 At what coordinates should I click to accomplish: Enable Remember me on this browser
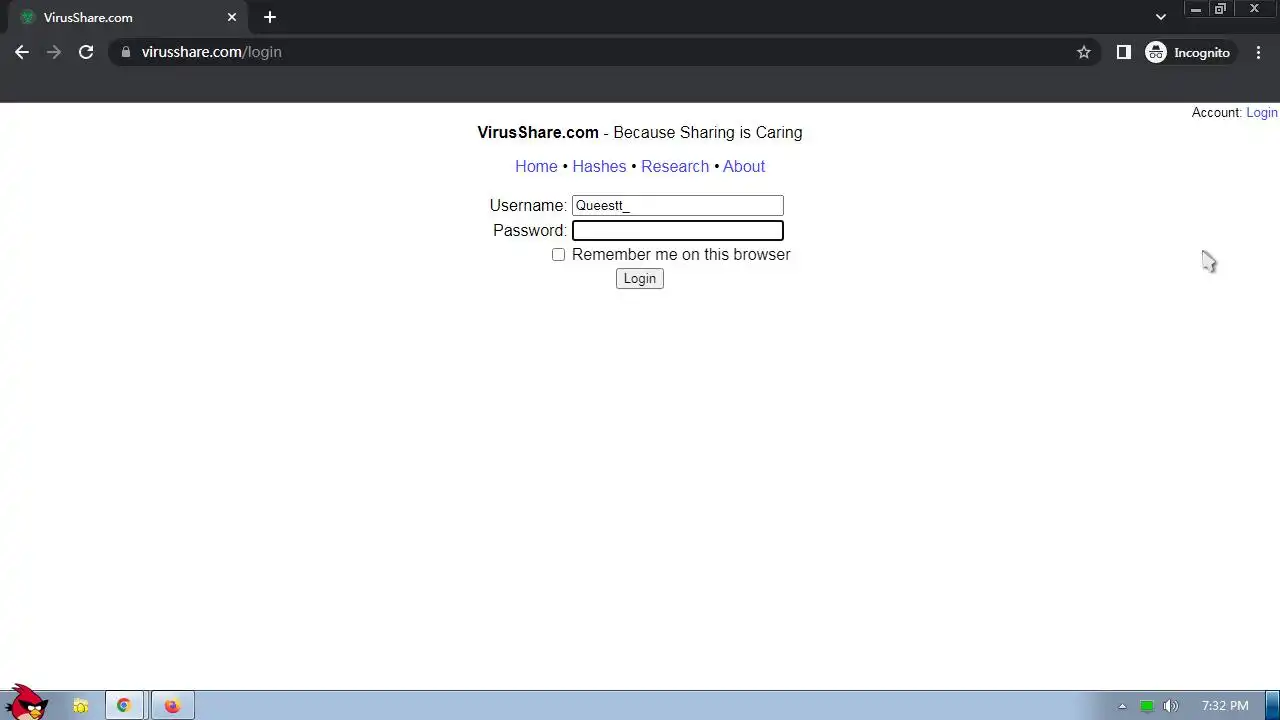click(558, 254)
